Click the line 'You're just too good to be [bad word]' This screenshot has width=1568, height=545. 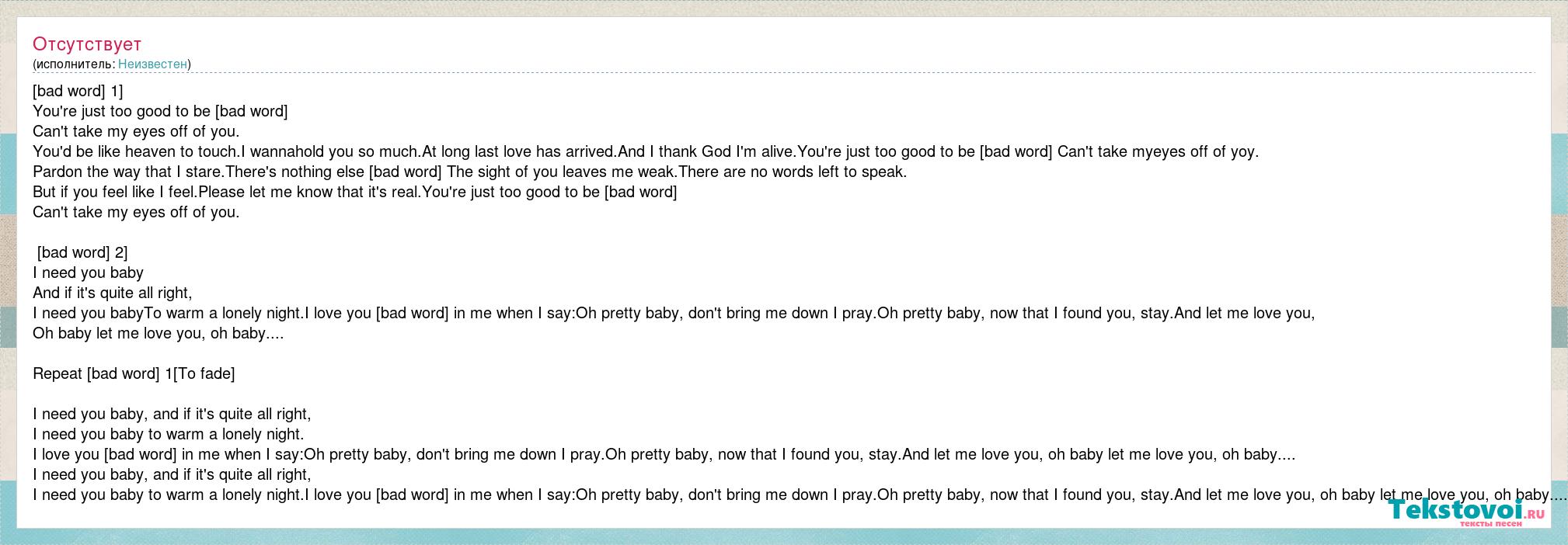(x=160, y=111)
